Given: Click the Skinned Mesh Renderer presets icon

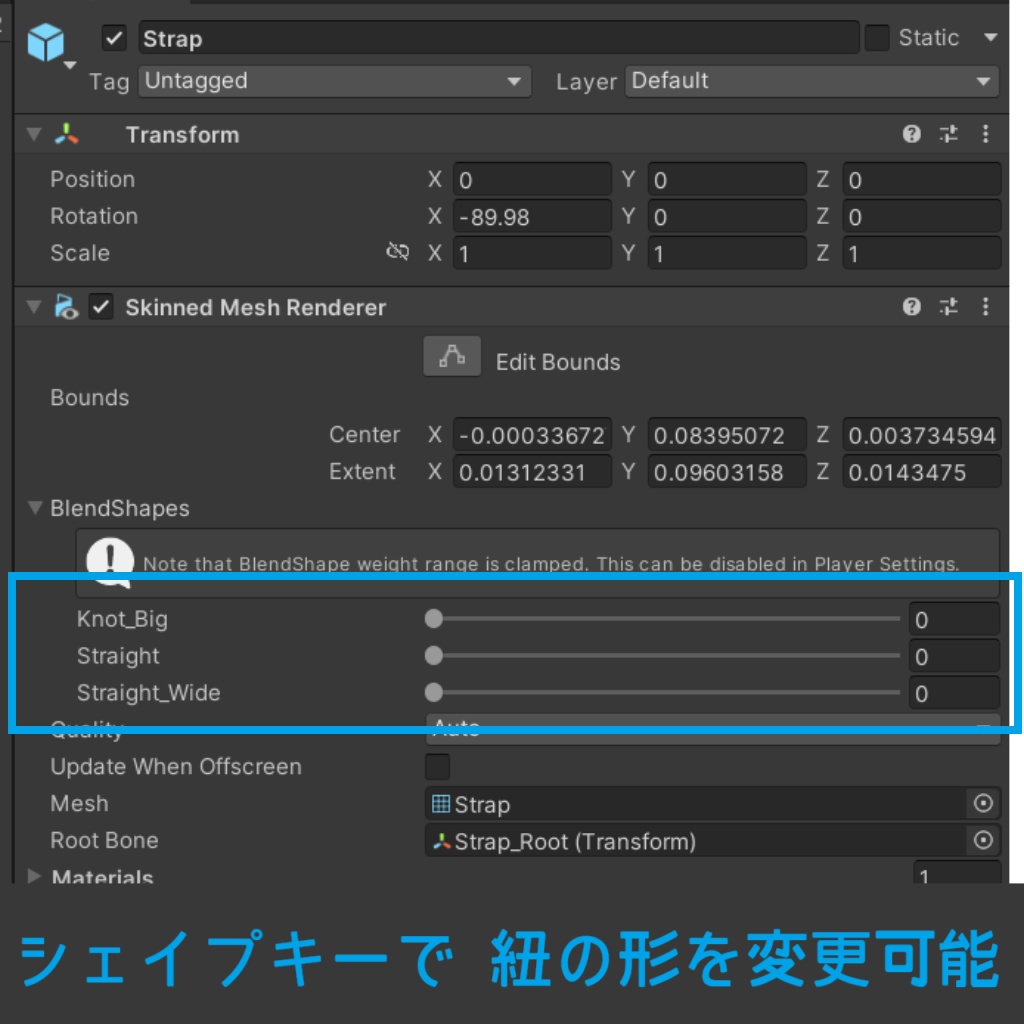Looking at the screenshot, I should [x=948, y=307].
